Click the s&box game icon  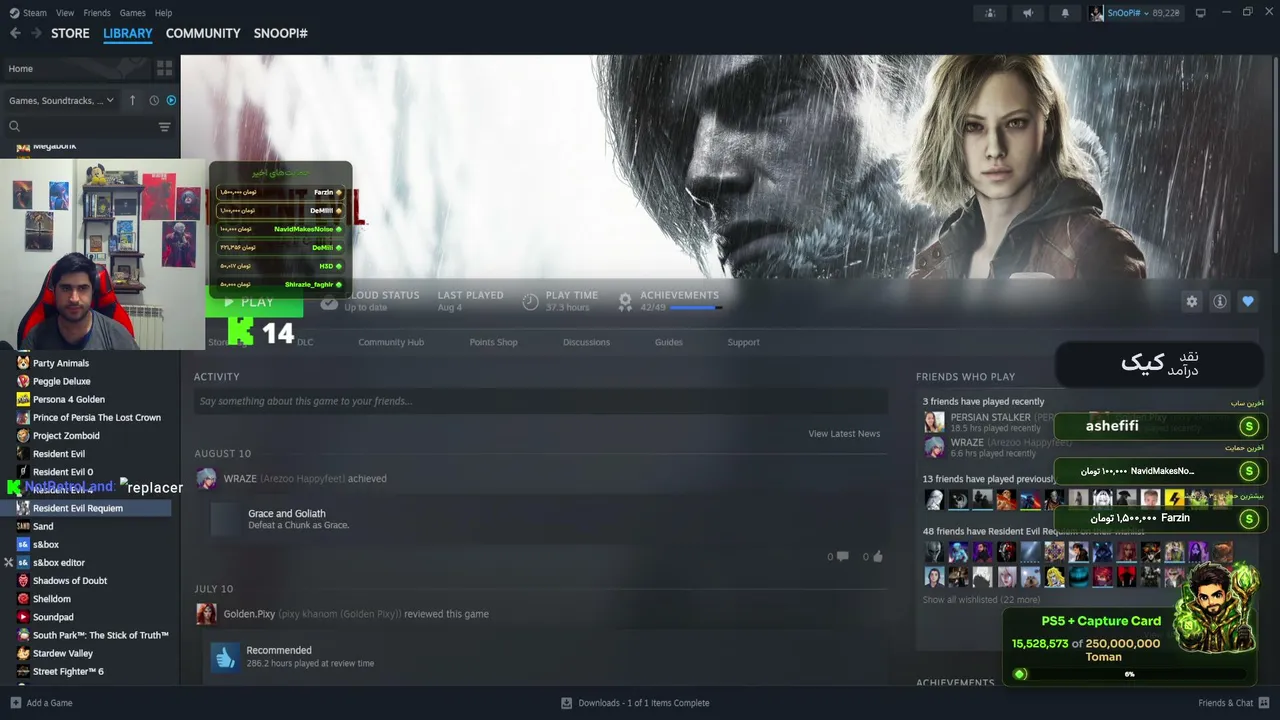click(x=23, y=544)
